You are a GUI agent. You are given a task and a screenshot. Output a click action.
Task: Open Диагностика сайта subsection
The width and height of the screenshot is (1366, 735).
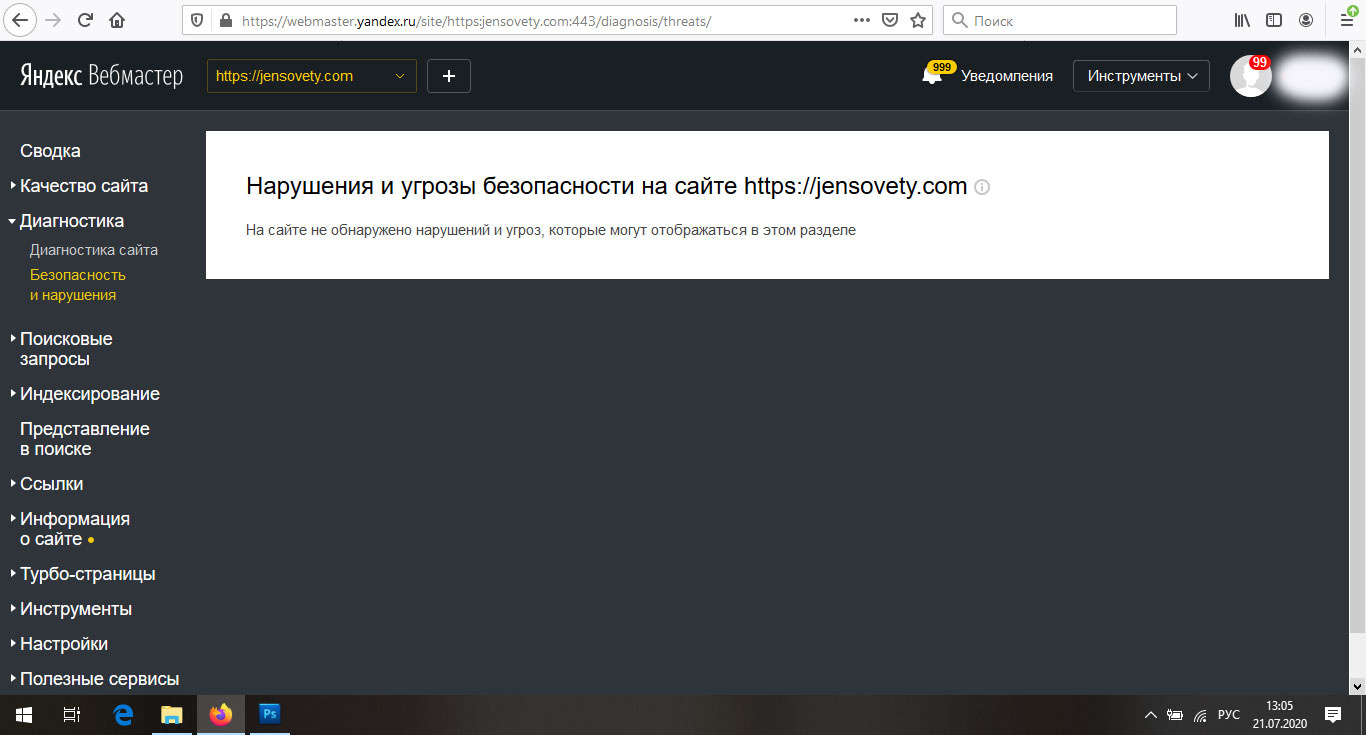point(94,250)
